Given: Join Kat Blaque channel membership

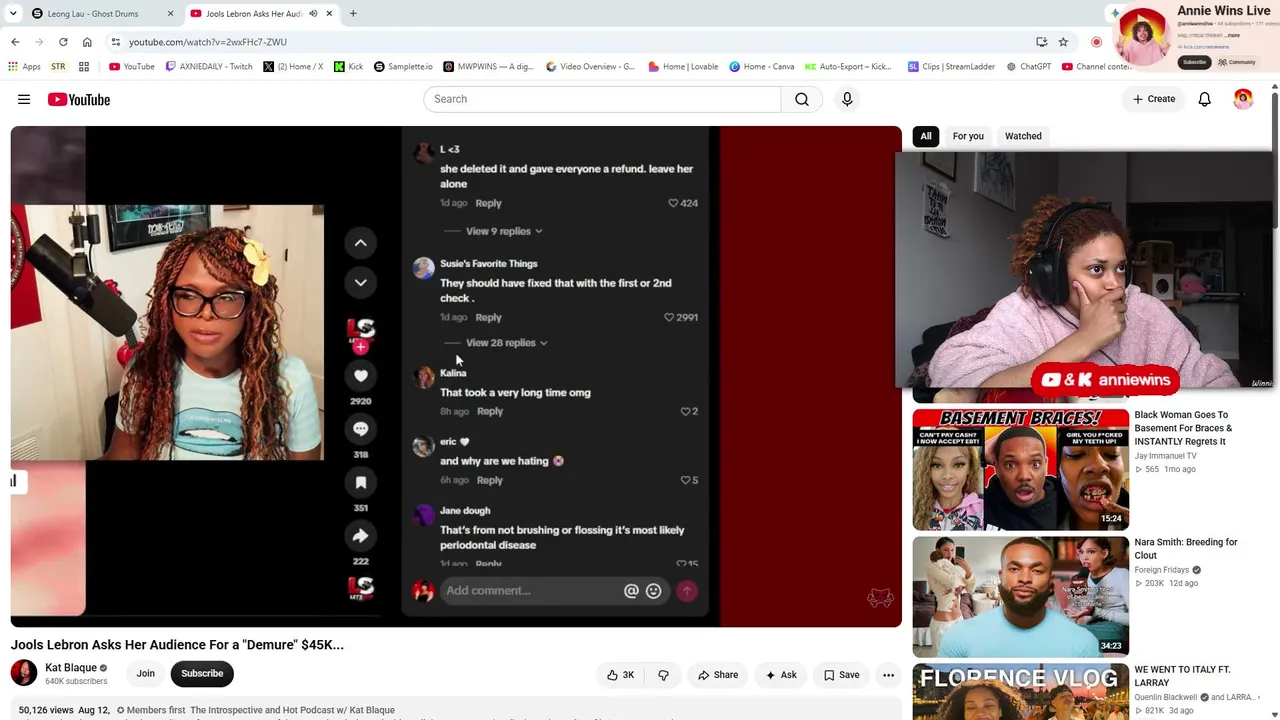Looking at the screenshot, I should click(145, 674).
